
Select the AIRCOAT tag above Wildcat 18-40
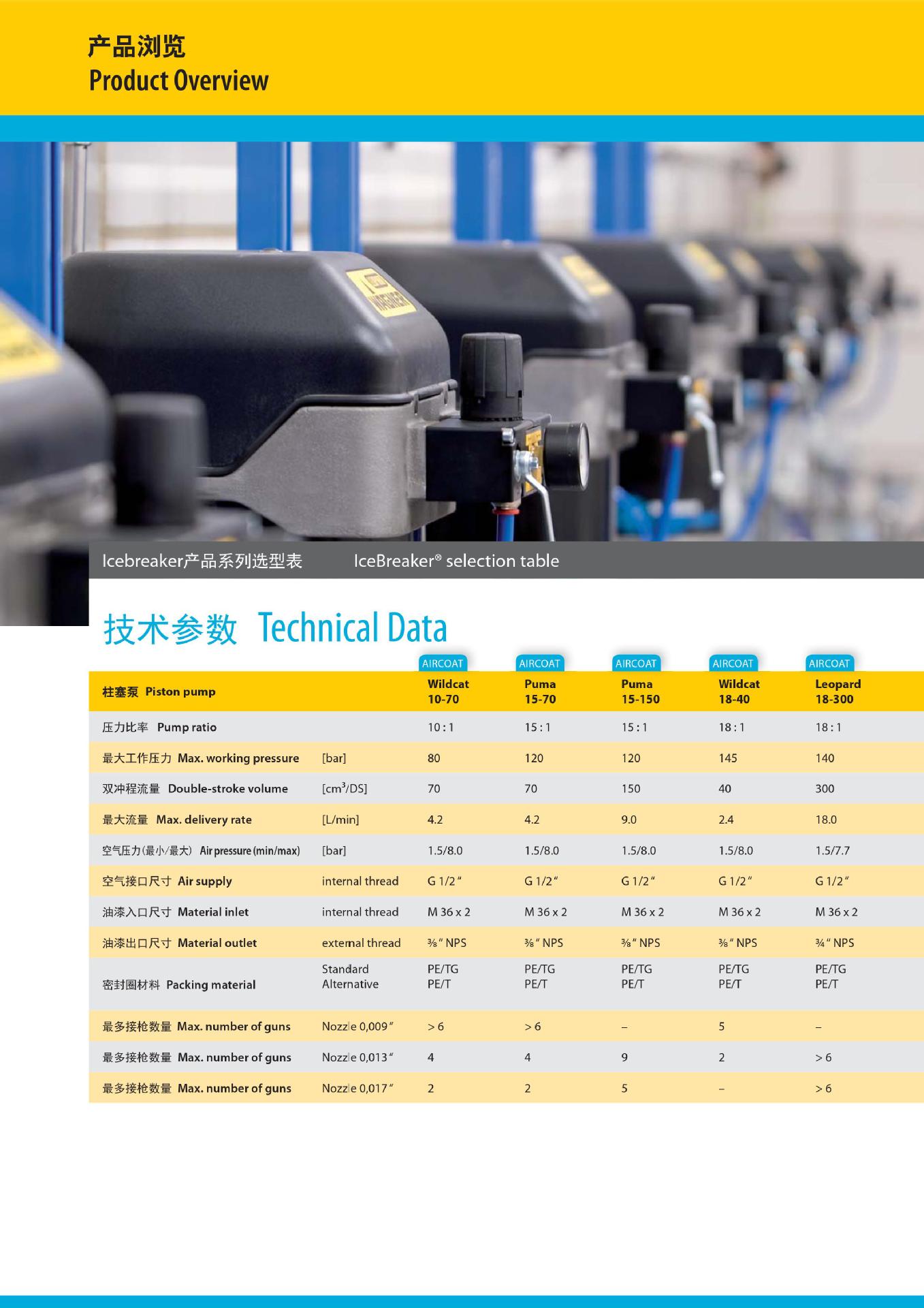(x=733, y=663)
